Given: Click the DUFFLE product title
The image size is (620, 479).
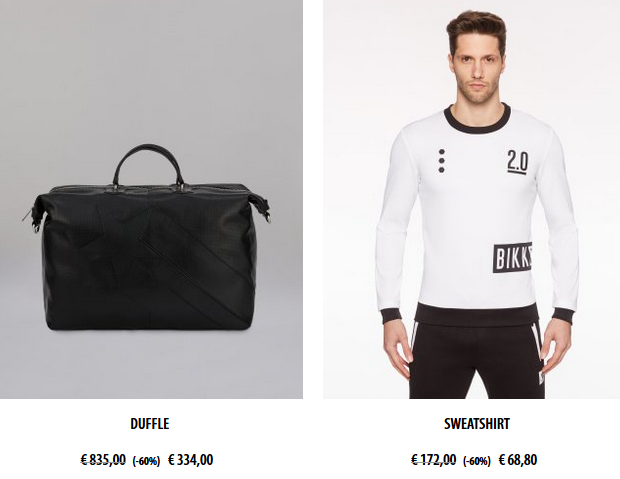Looking at the screenshot, I should [x=150, y=424].
